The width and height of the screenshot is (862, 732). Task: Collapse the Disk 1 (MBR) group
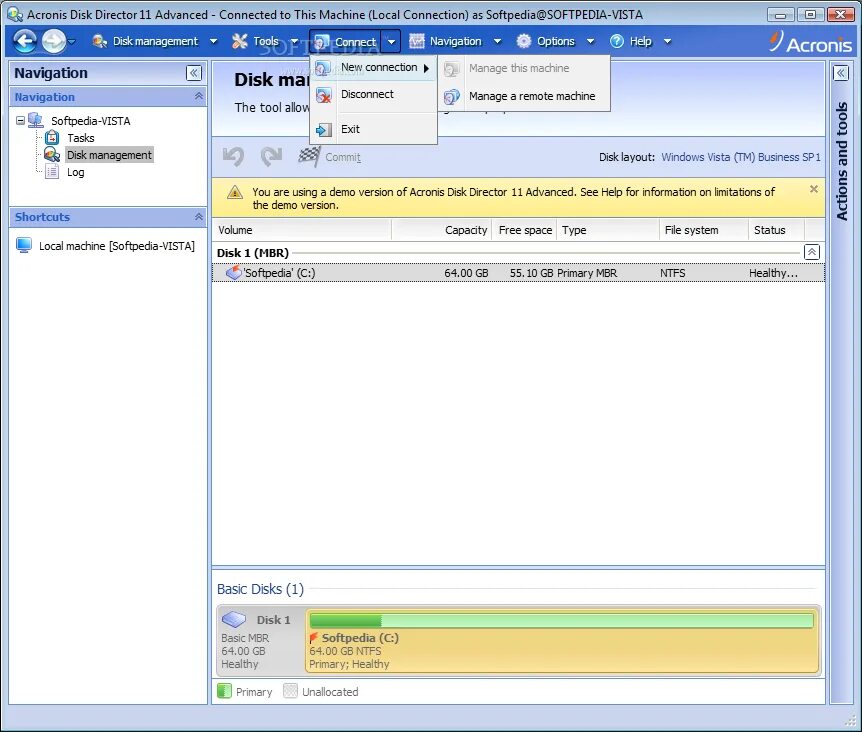[811, 252]
